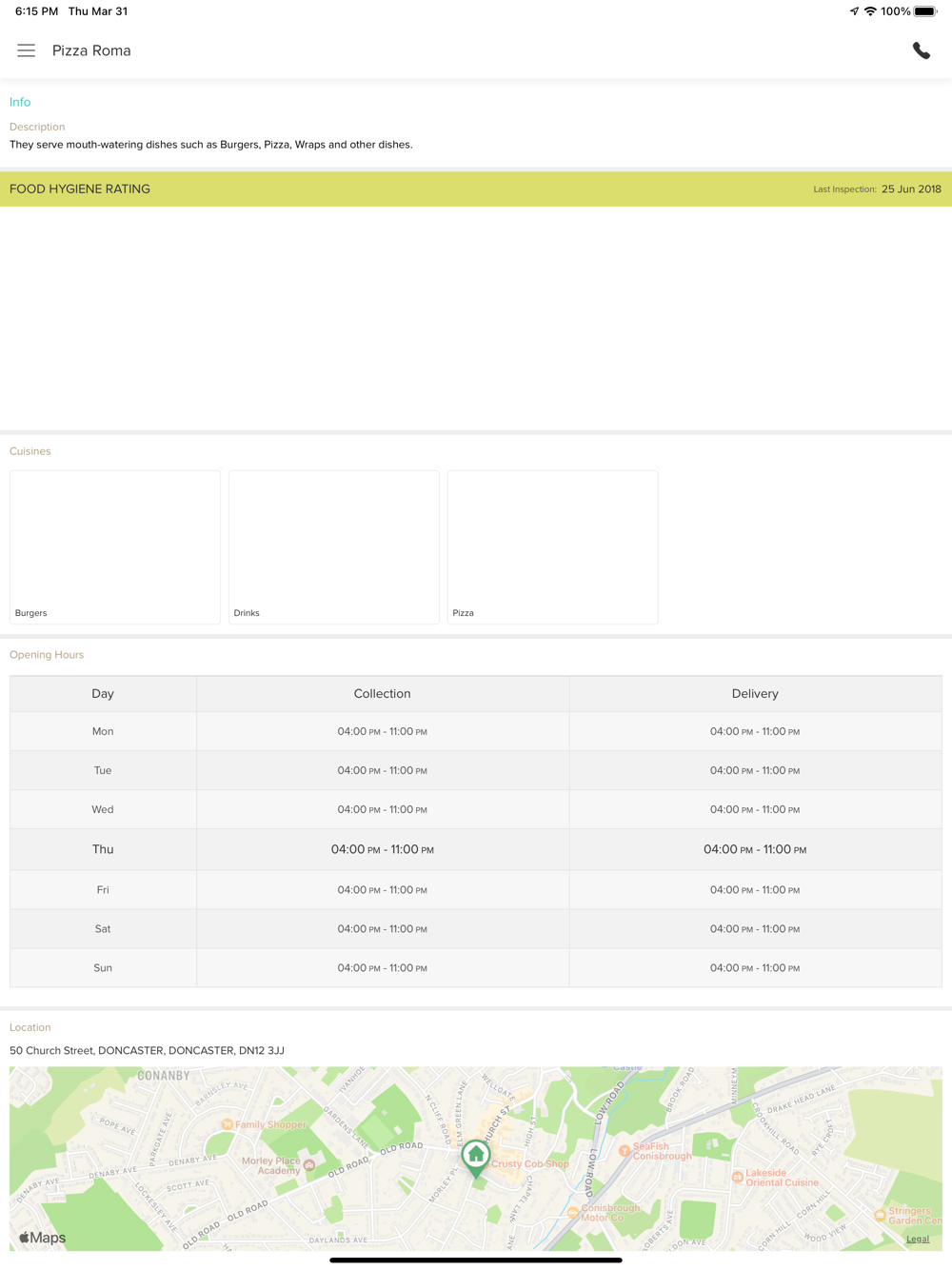Tap the green home map pin
Screen dimensions: 952x1270
click(475, 1158)
